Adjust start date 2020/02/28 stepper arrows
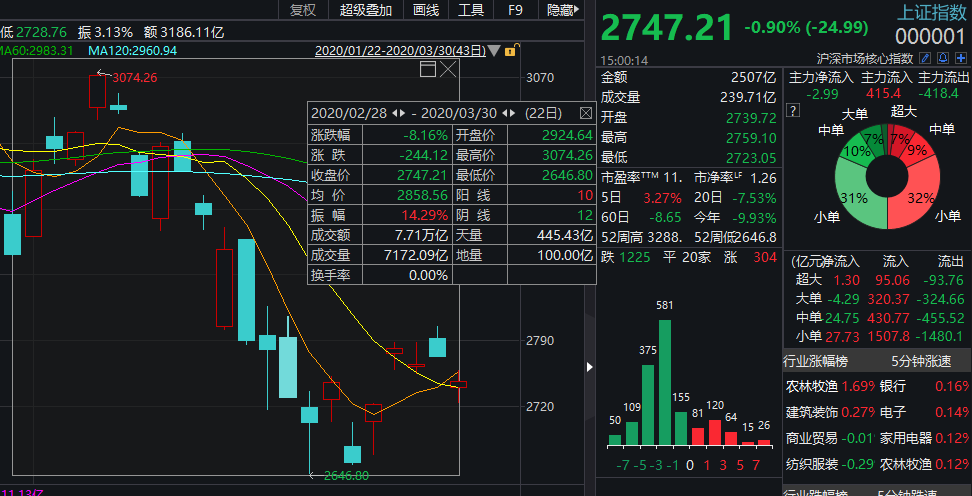The image size is (972, 496). (399, 112)
